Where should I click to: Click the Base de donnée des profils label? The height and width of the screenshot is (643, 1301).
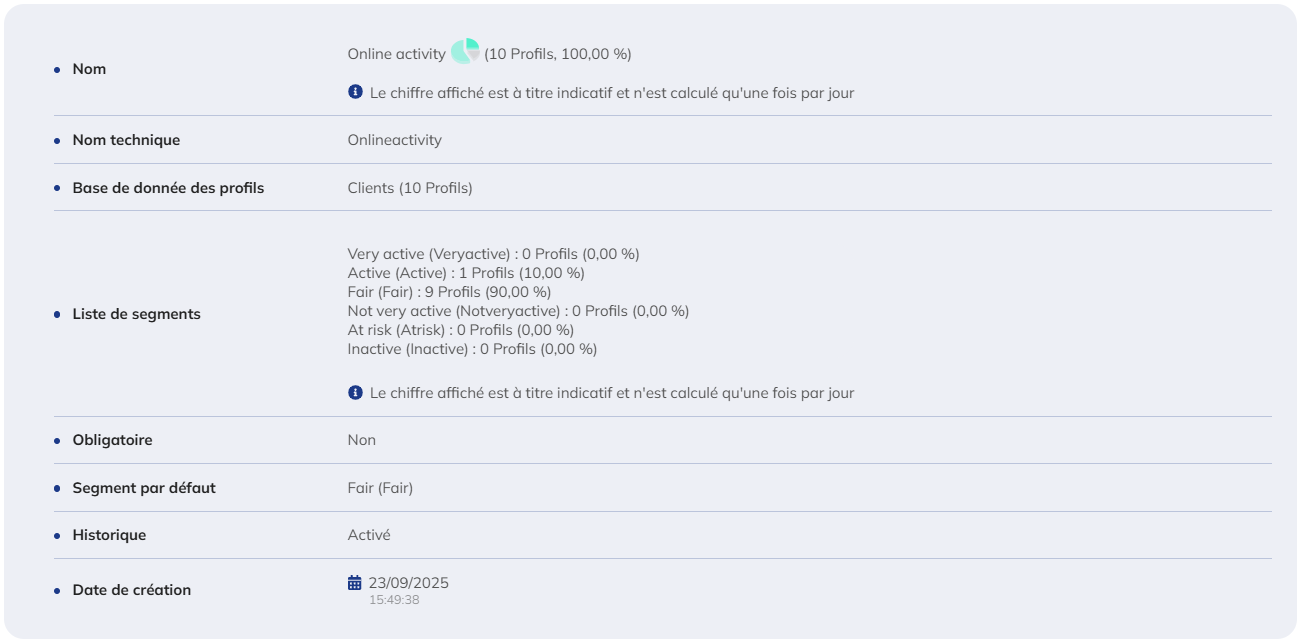click(x=168, y=188)
